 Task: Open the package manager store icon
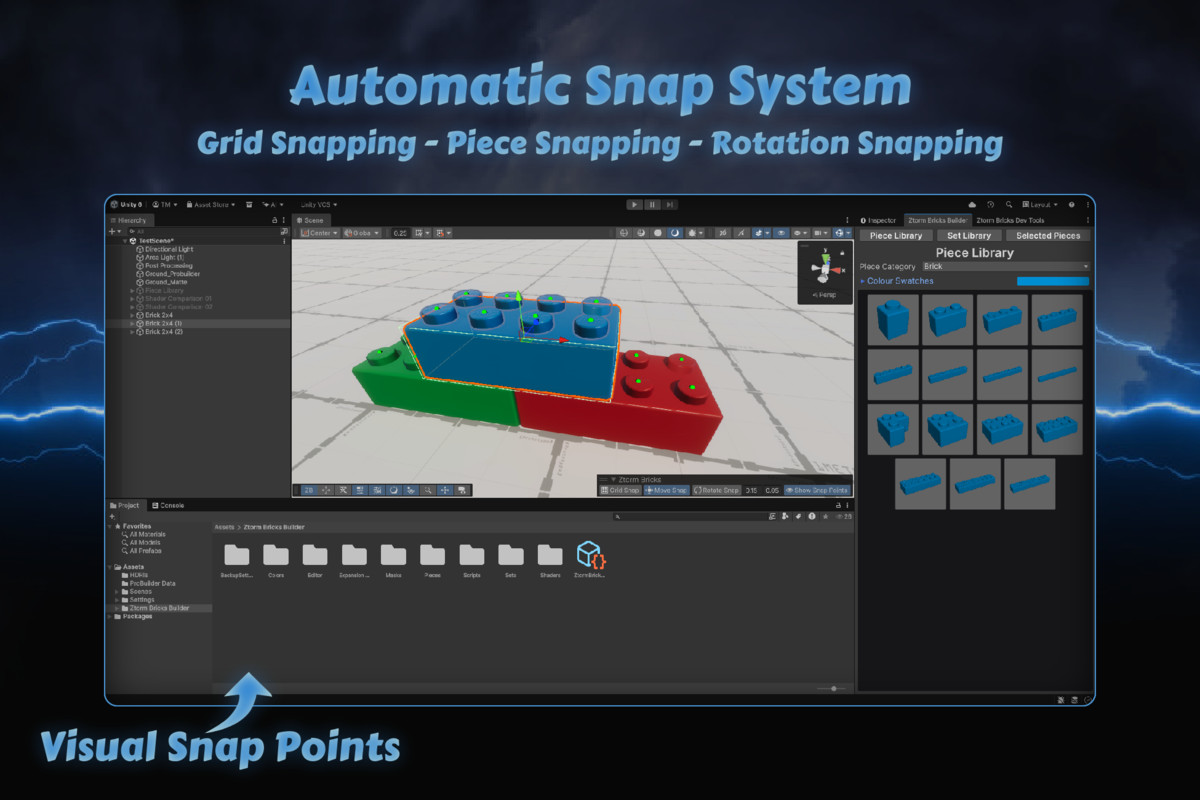(x=251, y=204)
